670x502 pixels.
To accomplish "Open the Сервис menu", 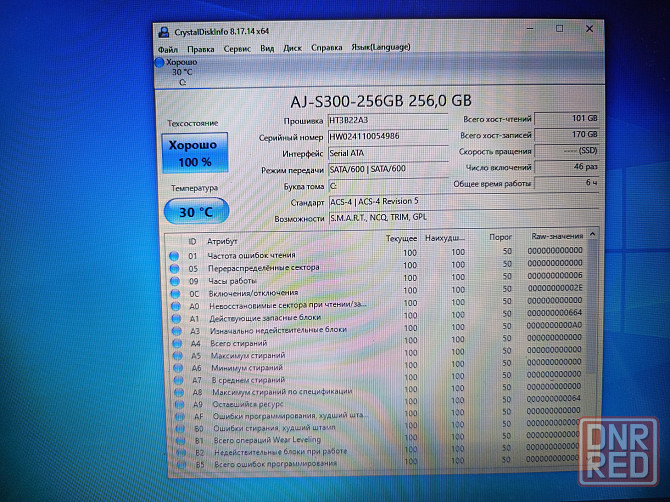I will (x=237, y=49).
